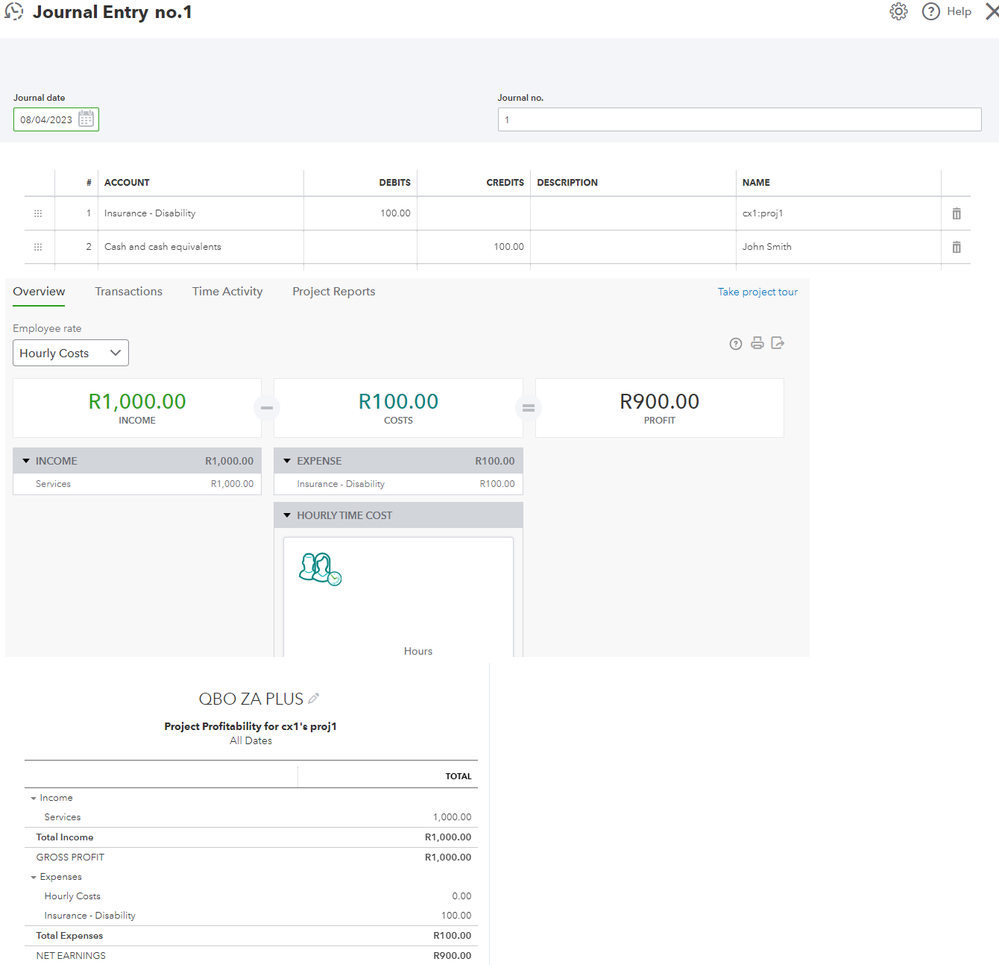999x965 pixels.
Task: Open the settings gear icon
Action: click(898, 12)
